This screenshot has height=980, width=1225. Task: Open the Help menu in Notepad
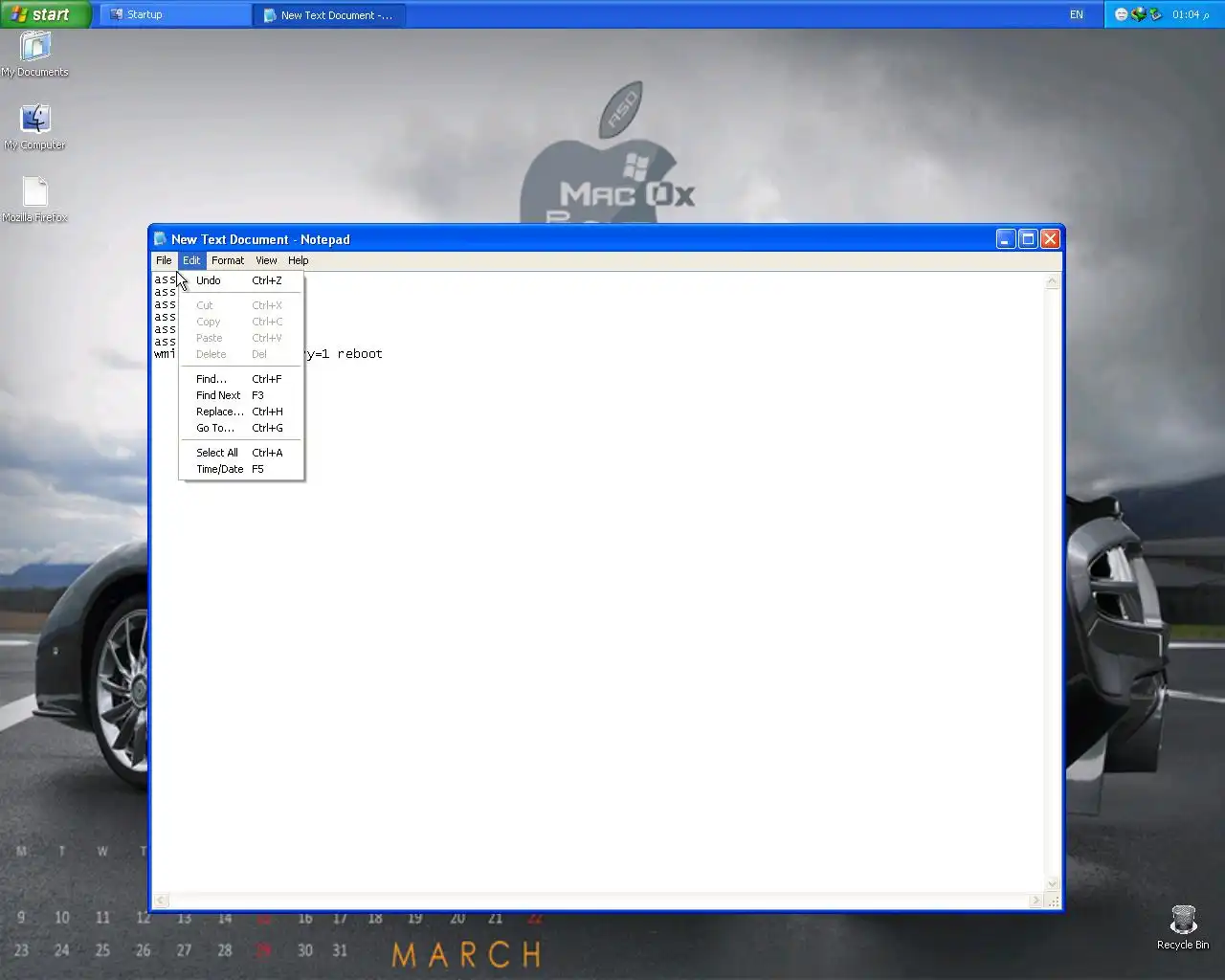(299, 260)
